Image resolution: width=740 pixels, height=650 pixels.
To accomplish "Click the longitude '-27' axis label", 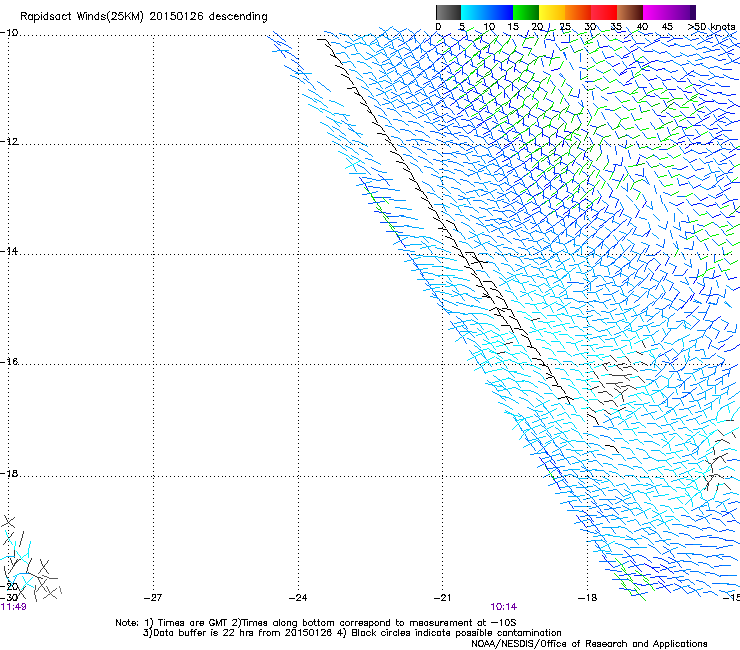I will (x=153, y=598).
